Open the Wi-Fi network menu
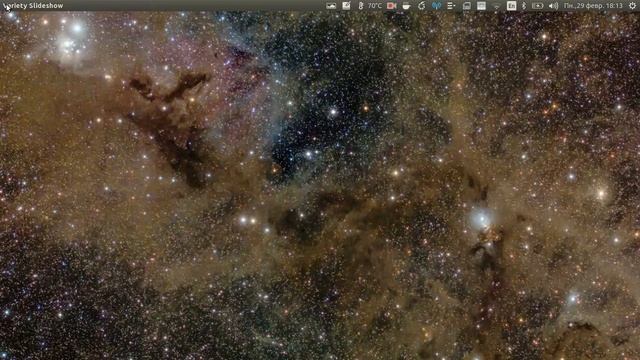Screen dimensions: 640x360 tap(496, 6)
